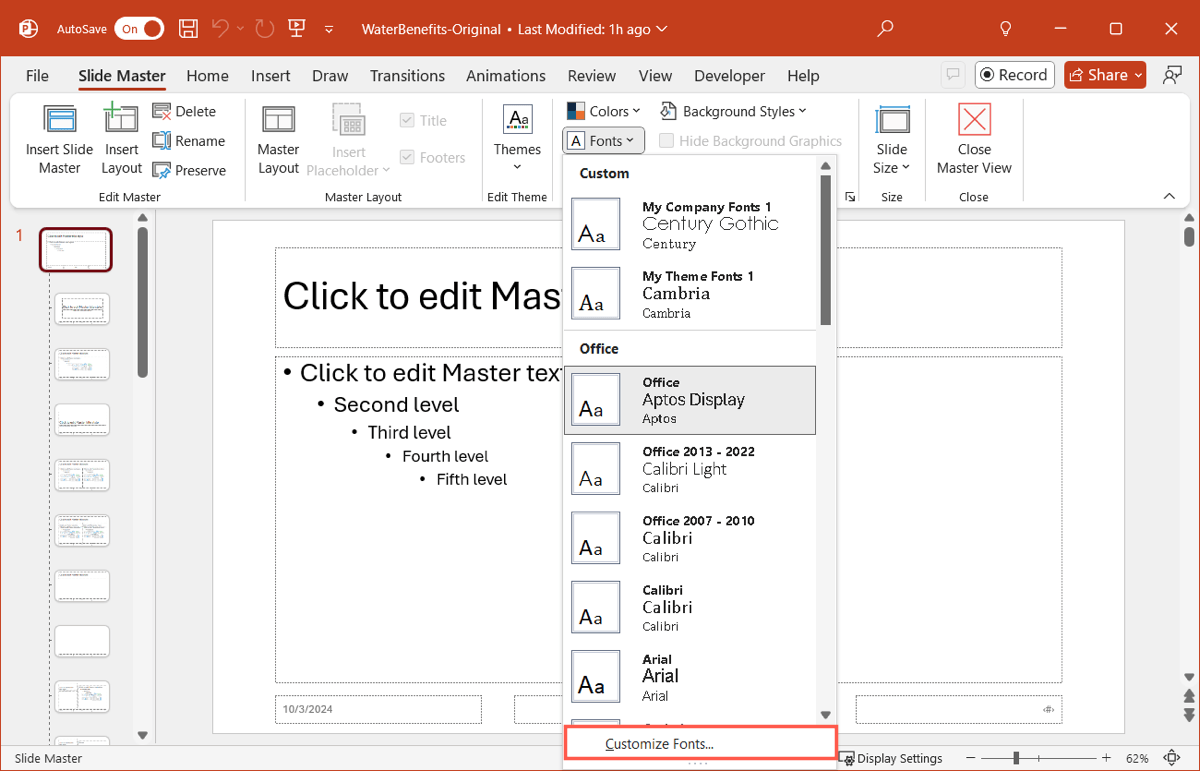
Task: Click the Save icon in title bar
Action: [188, 29]
